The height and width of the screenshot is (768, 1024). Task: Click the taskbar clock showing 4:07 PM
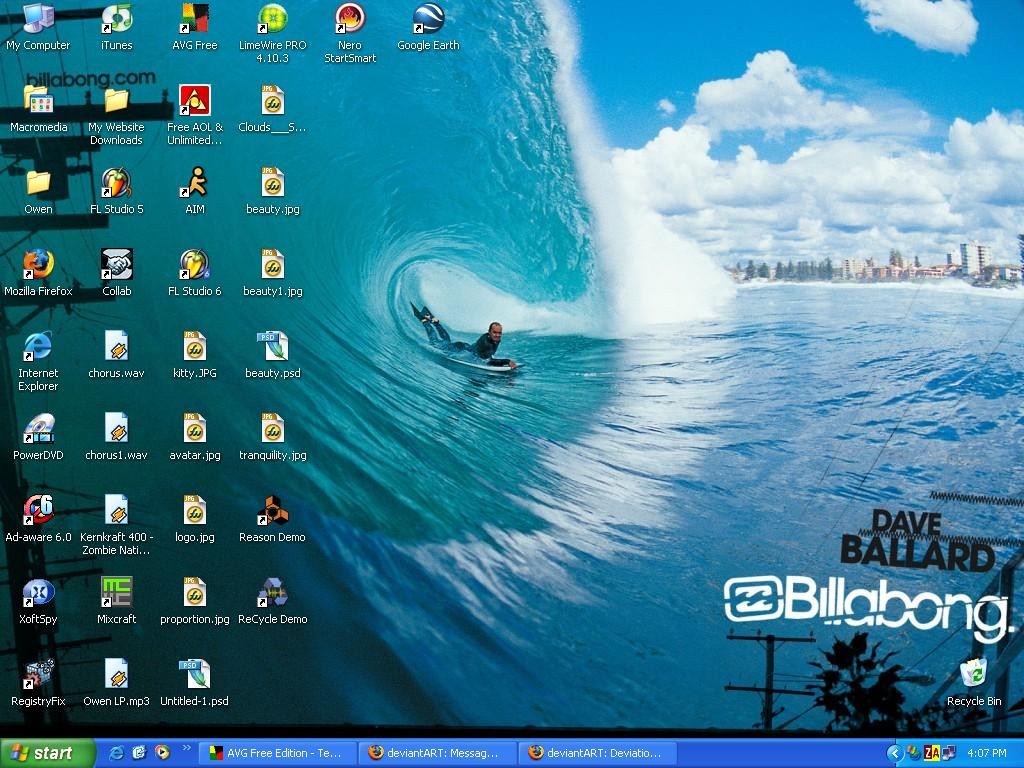pos(987,754)
